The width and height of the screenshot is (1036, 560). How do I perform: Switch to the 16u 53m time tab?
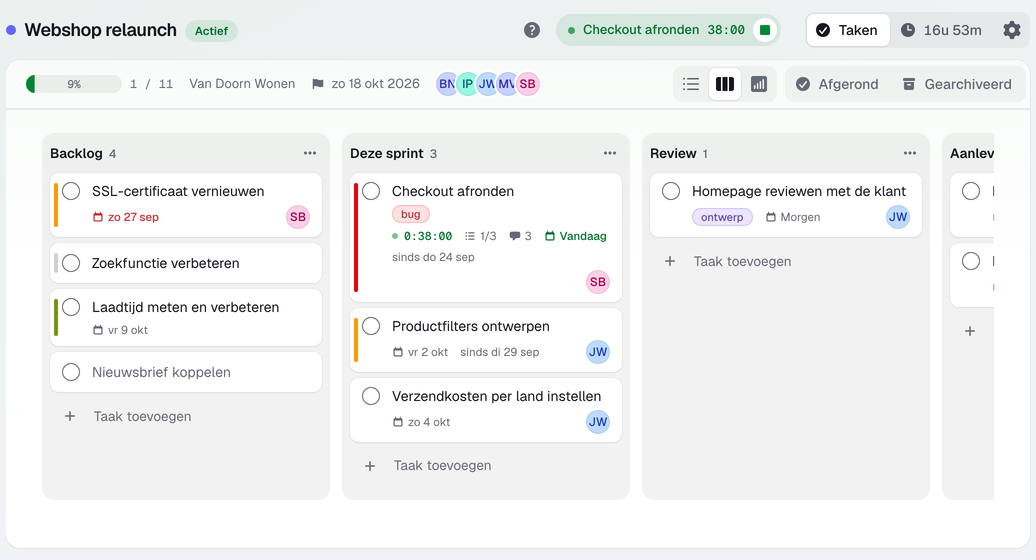[942, 30]
